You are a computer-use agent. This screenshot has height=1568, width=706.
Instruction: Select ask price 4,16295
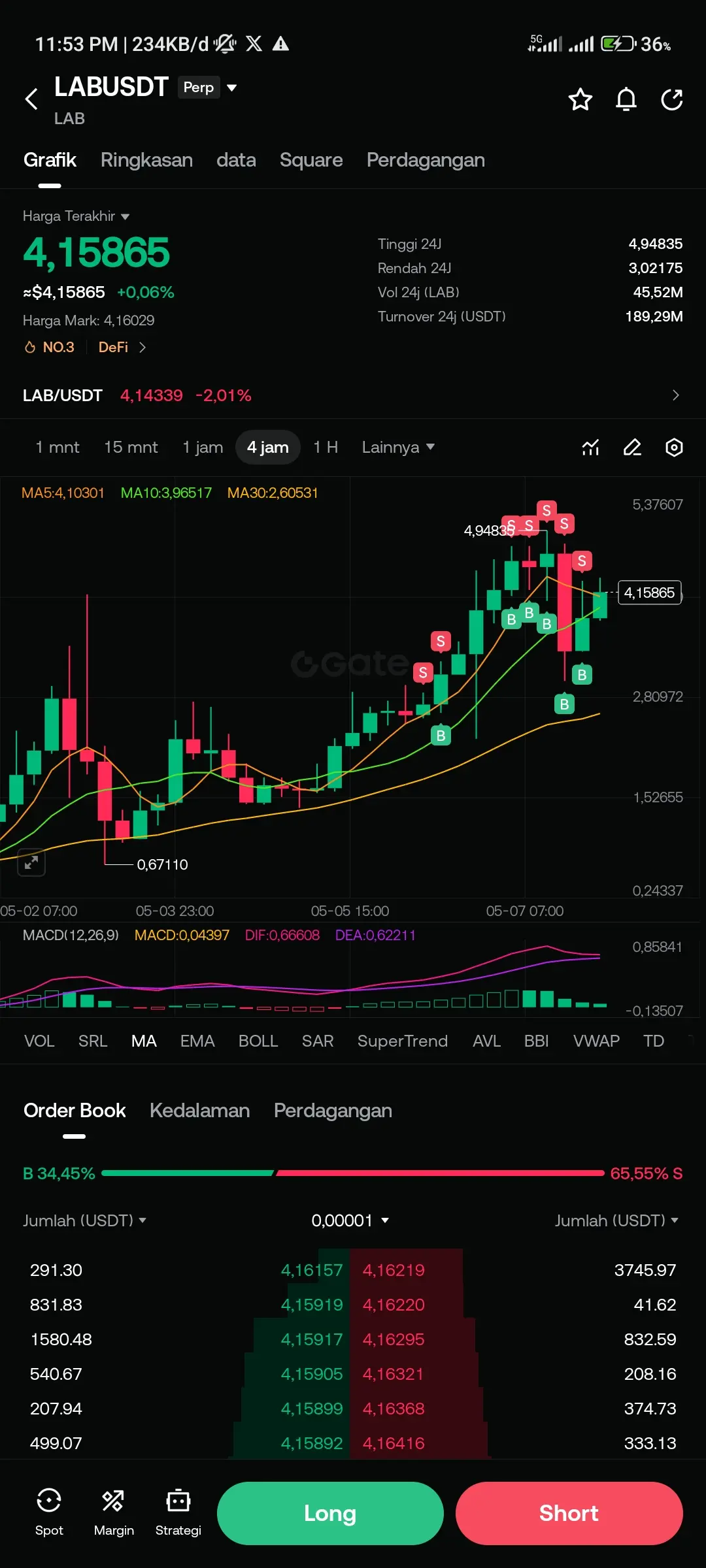pos(394,1339)
